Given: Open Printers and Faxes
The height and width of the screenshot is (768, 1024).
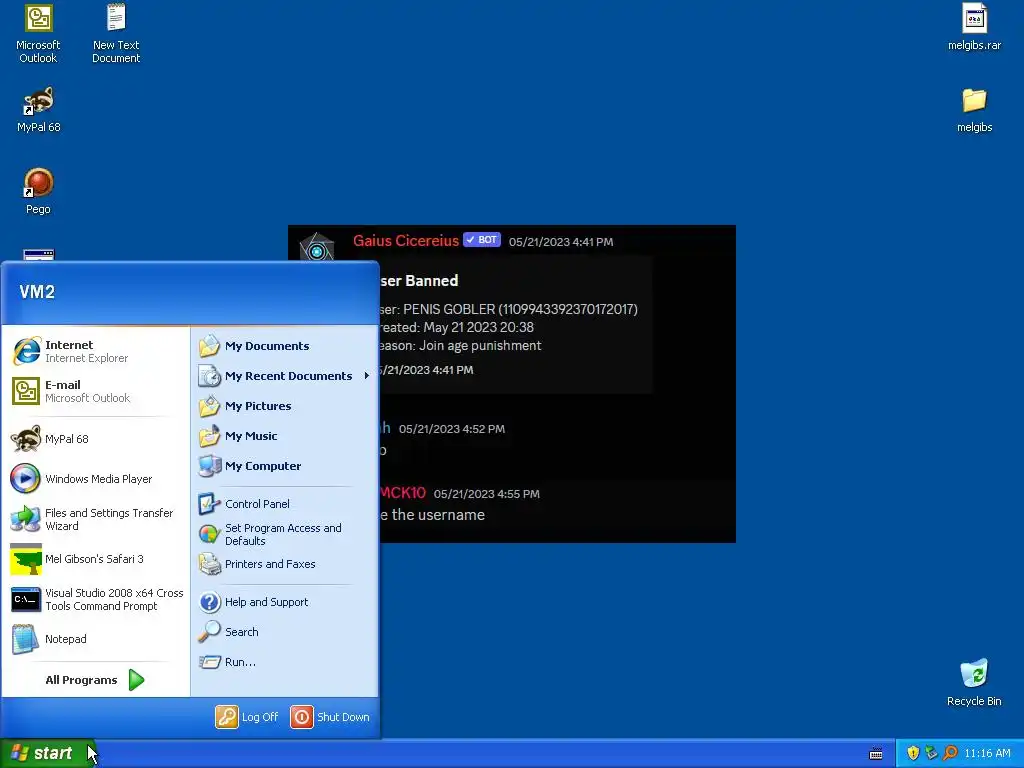Looking at the screenshot, I should (285, 564).
